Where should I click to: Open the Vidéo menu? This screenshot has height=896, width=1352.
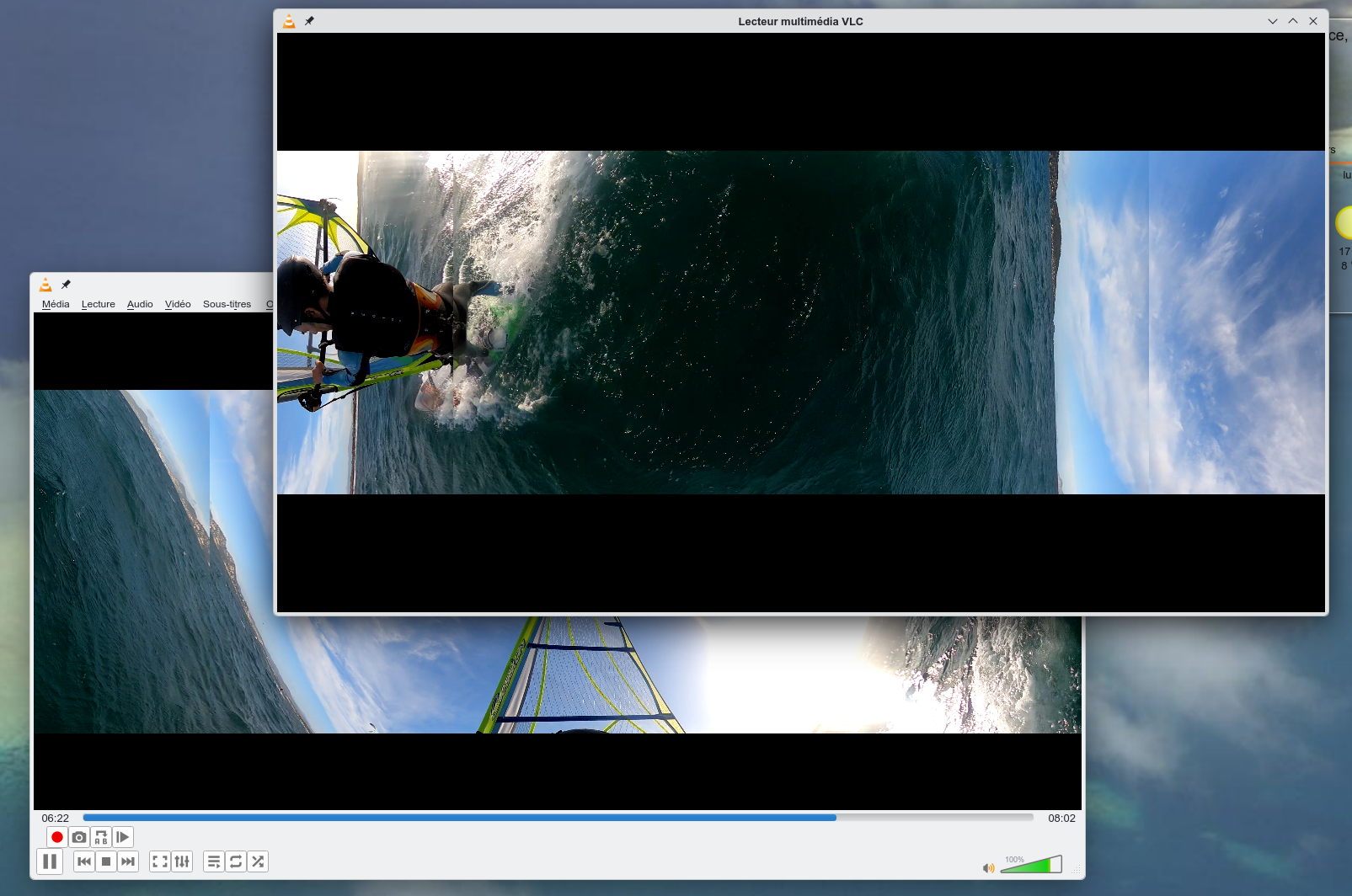[x=177, y=304]
